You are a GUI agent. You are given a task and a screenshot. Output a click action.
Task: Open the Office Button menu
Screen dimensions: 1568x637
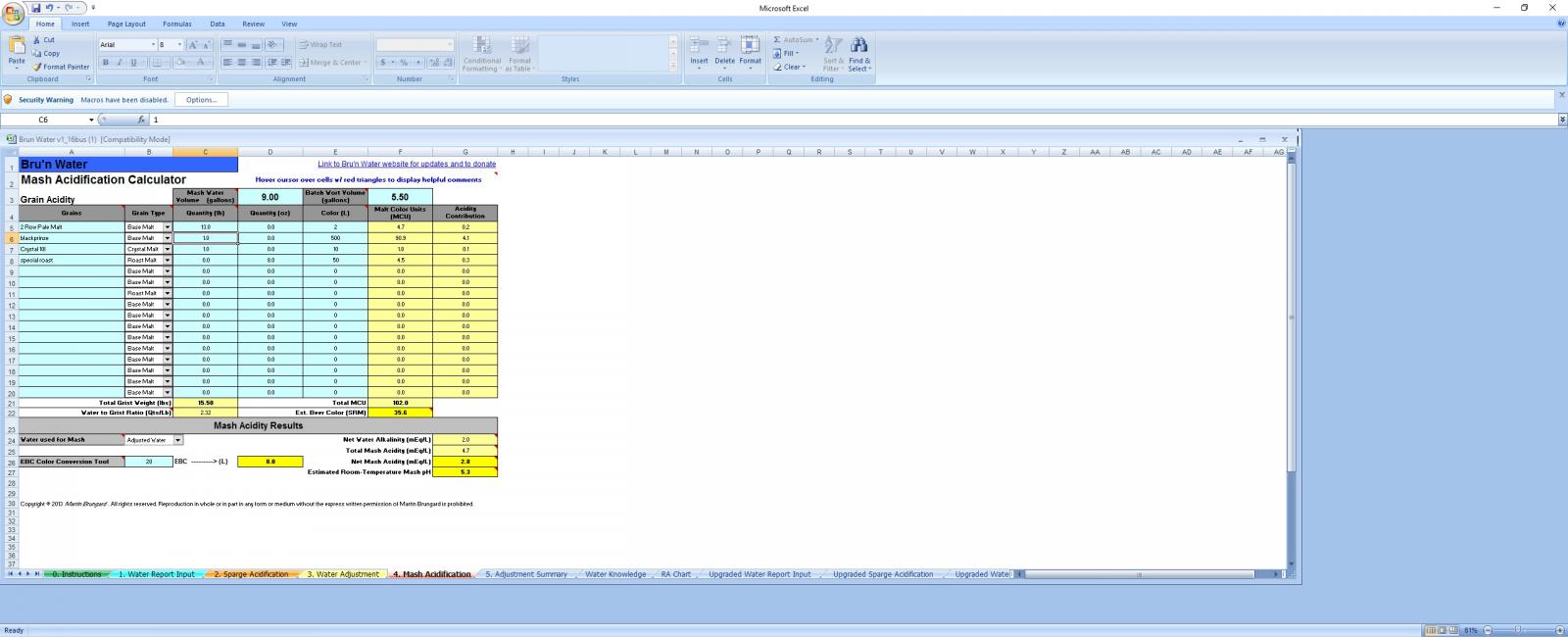(x=13, y=12)
